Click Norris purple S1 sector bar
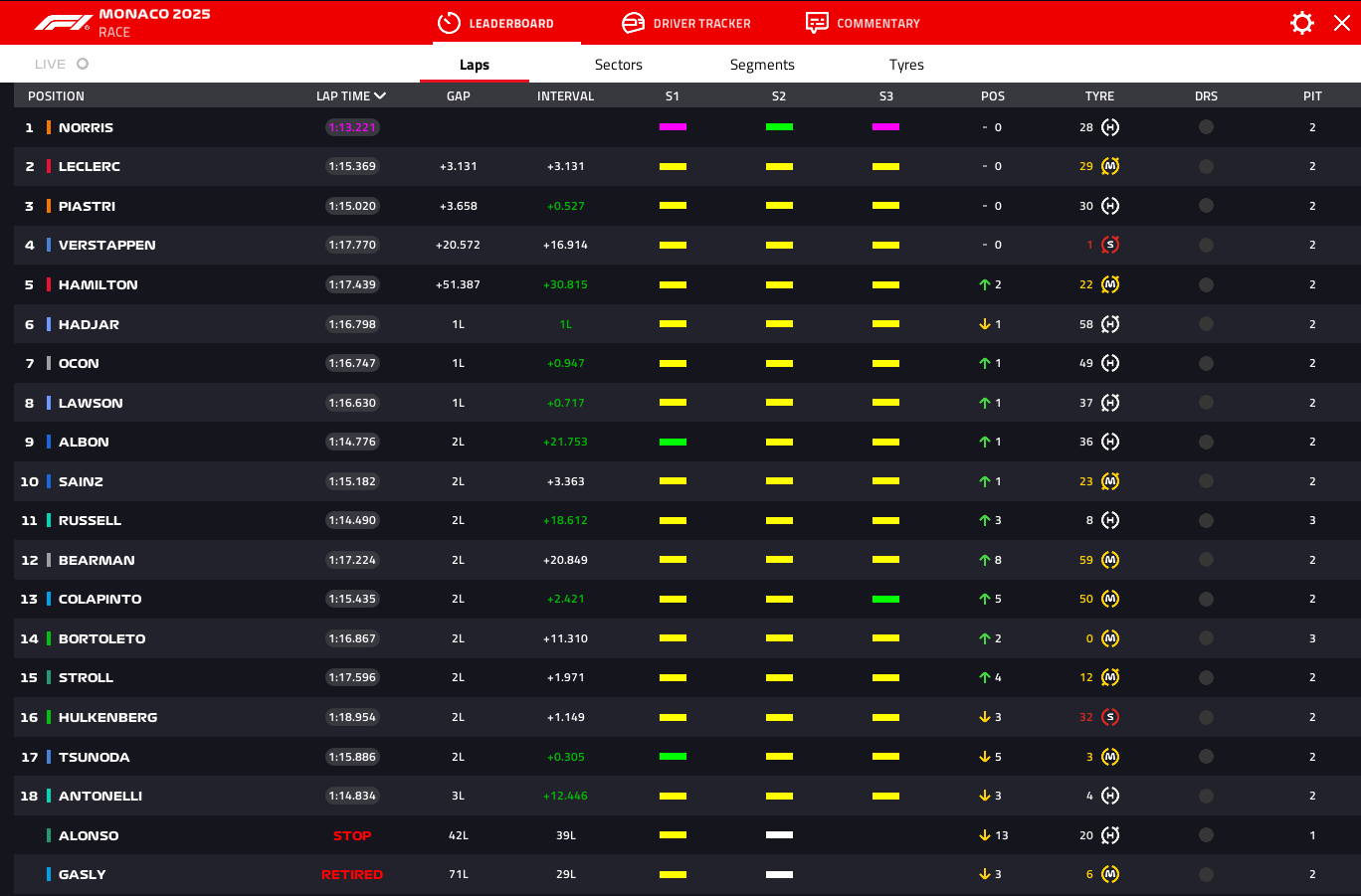1361x896 pixels. pos(673,127)
